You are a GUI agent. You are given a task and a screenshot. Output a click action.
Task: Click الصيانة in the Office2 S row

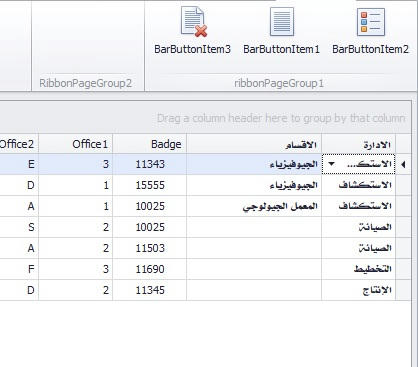point(359,227)
